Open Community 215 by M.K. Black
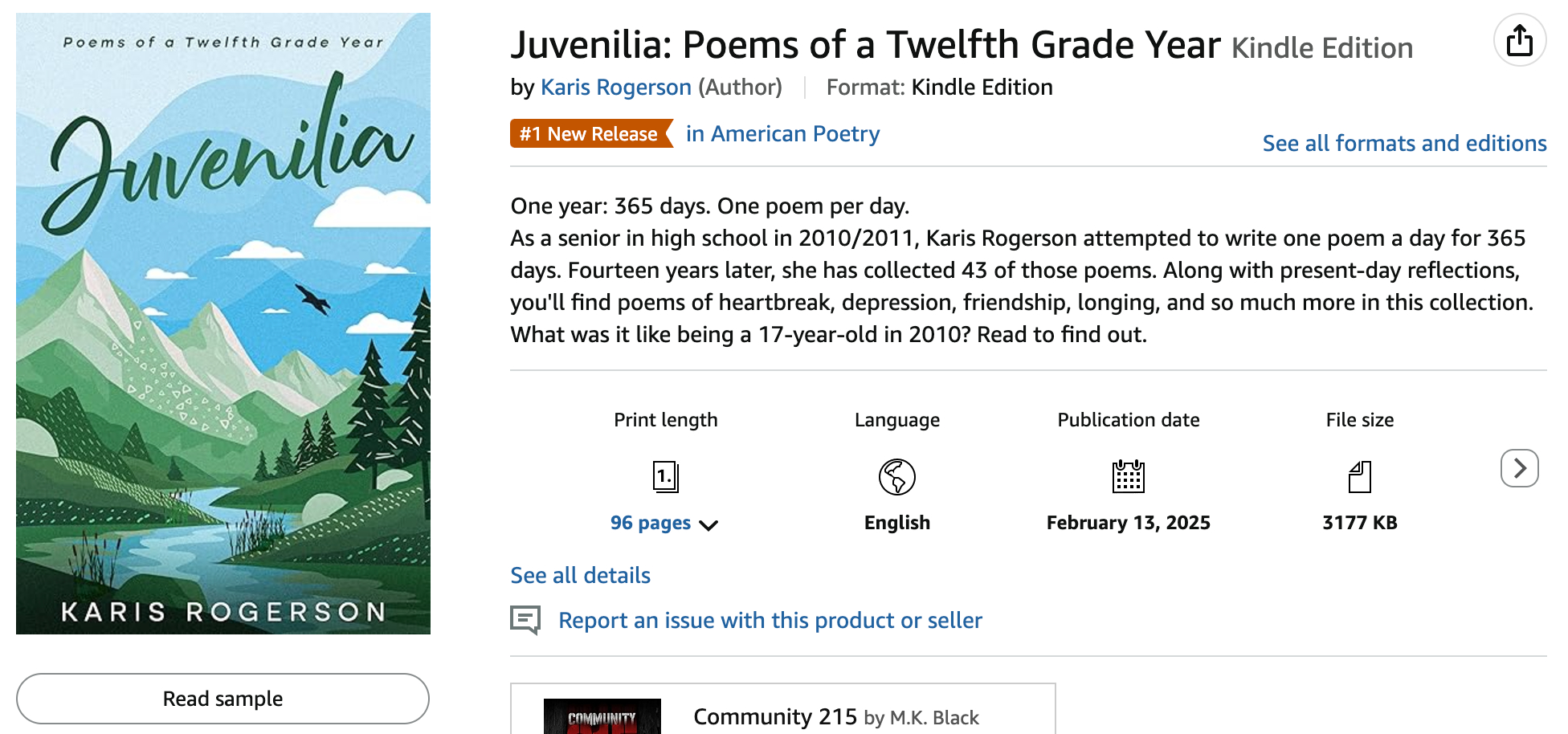This screenshot has height=734, width=1568. [x=835, y=716]
